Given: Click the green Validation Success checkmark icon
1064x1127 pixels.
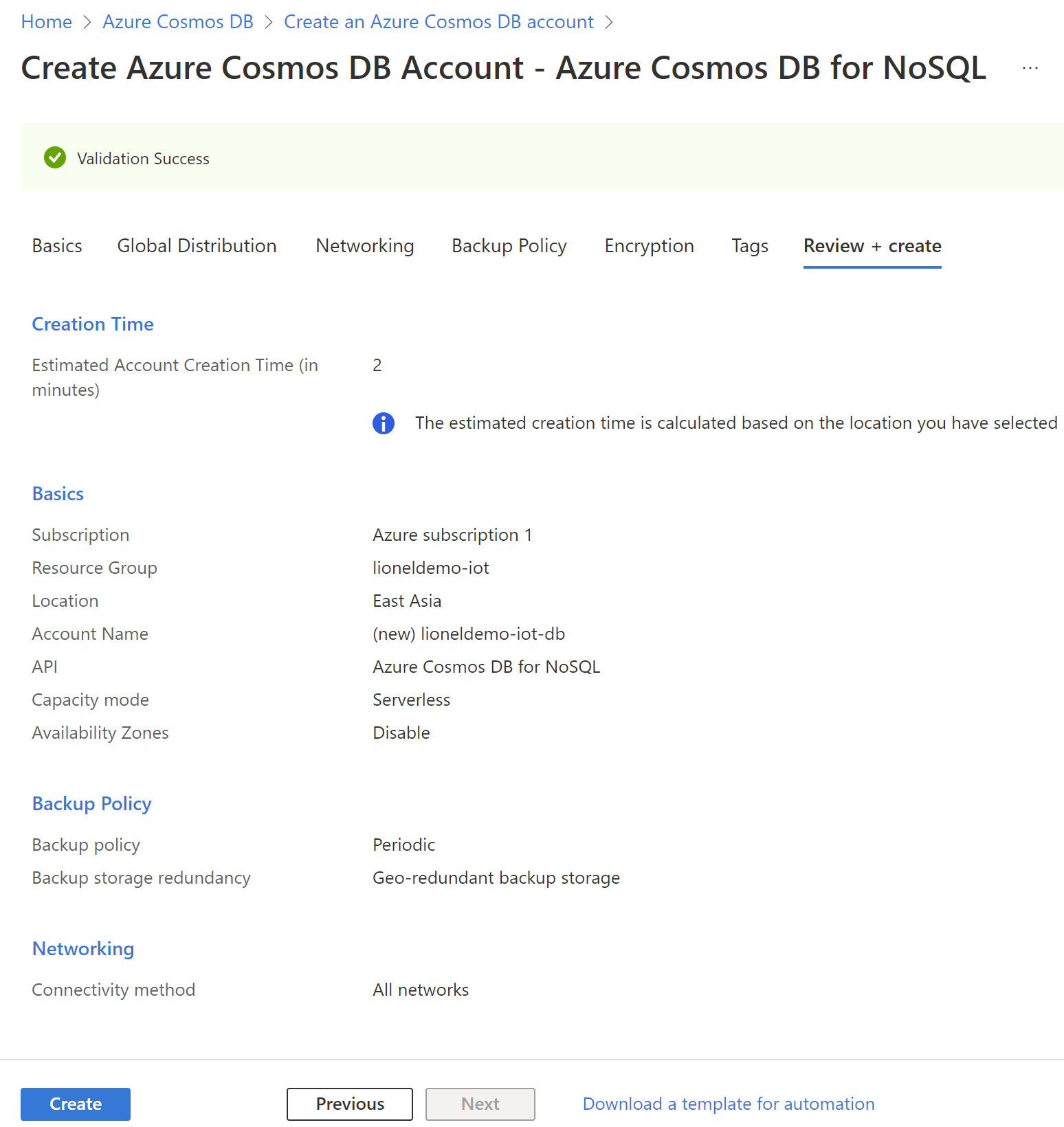Looking at the screenshot, I should click(55, 158).
